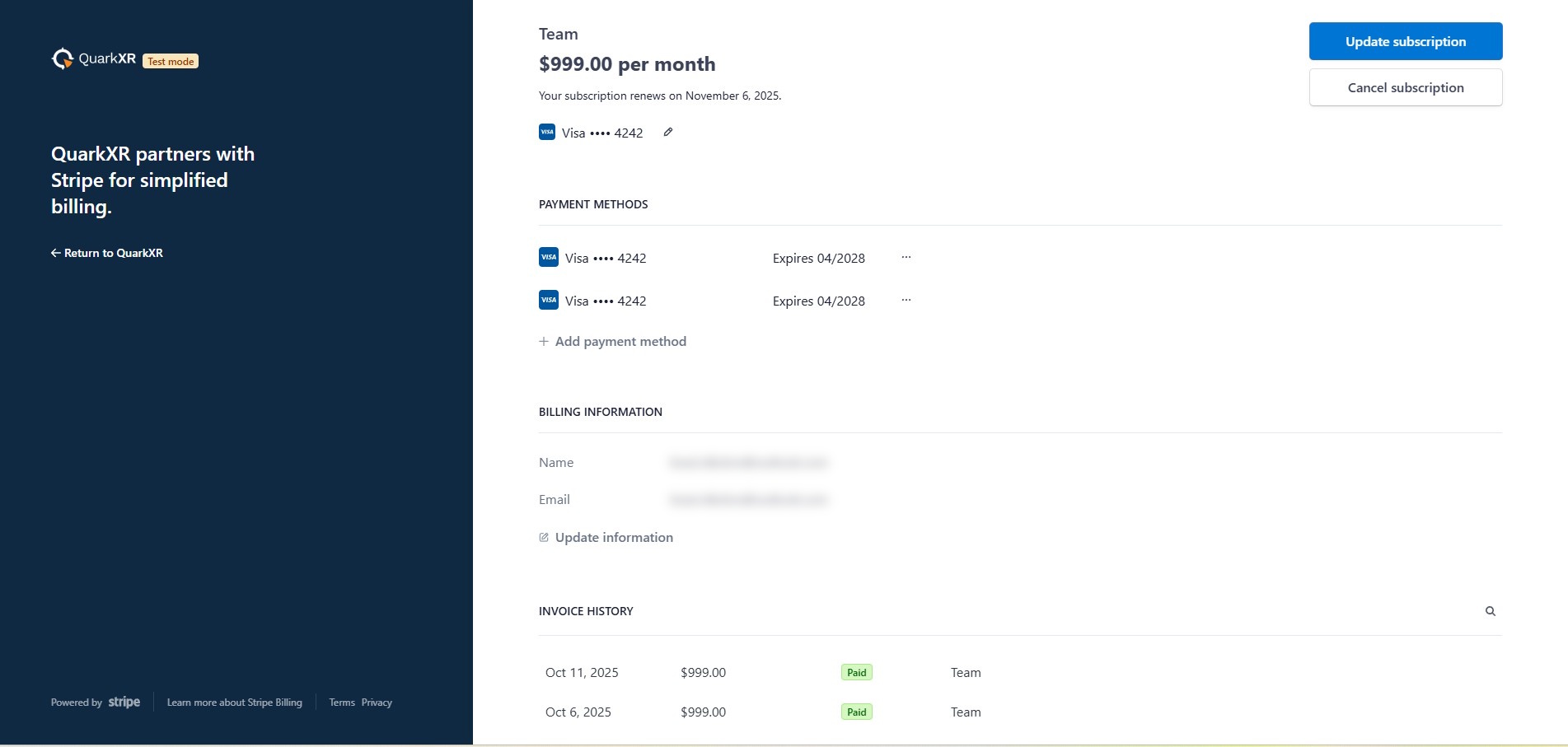
Task: Click the Team label on Oct 11 invoice
Action: tap(966, 672)
